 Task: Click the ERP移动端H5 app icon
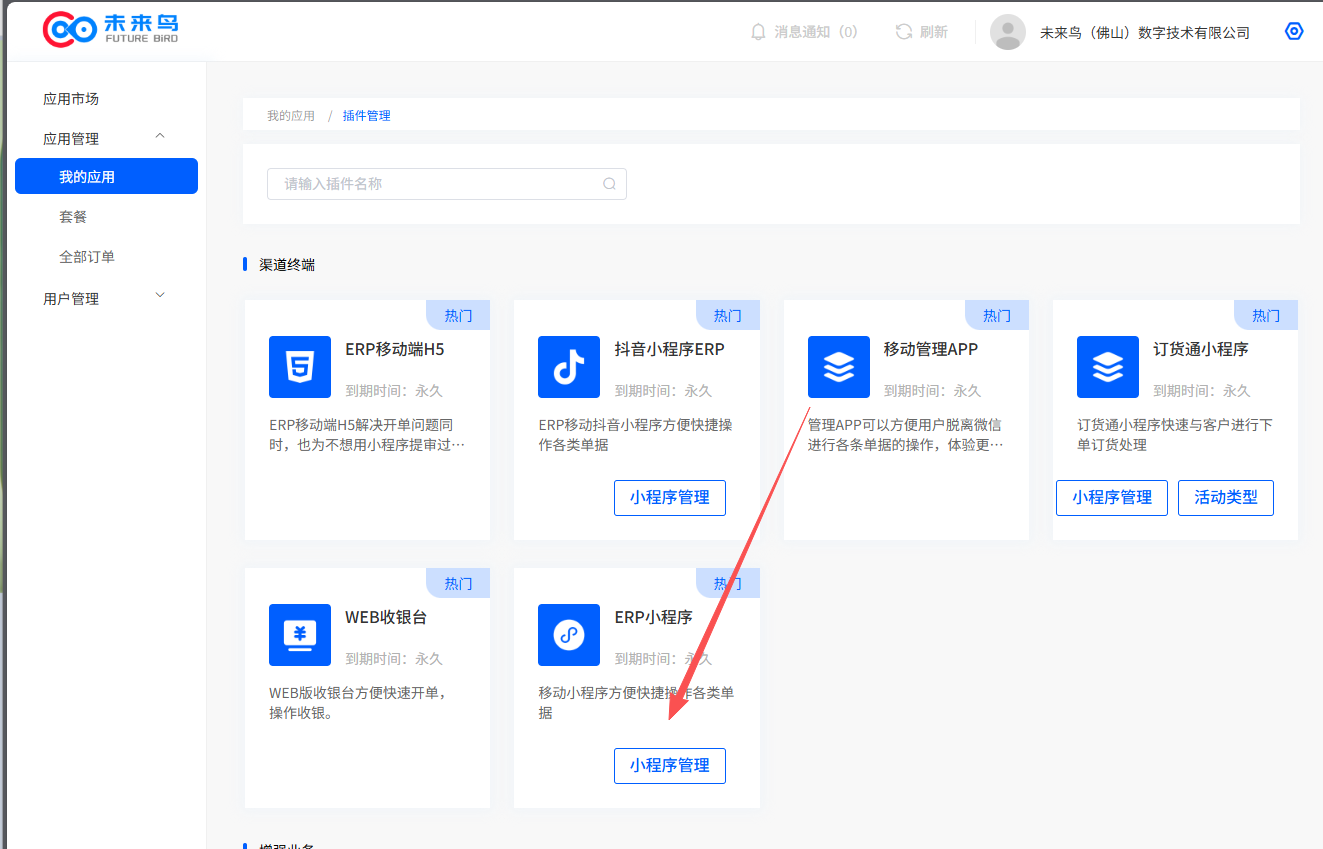coord(299,367)
